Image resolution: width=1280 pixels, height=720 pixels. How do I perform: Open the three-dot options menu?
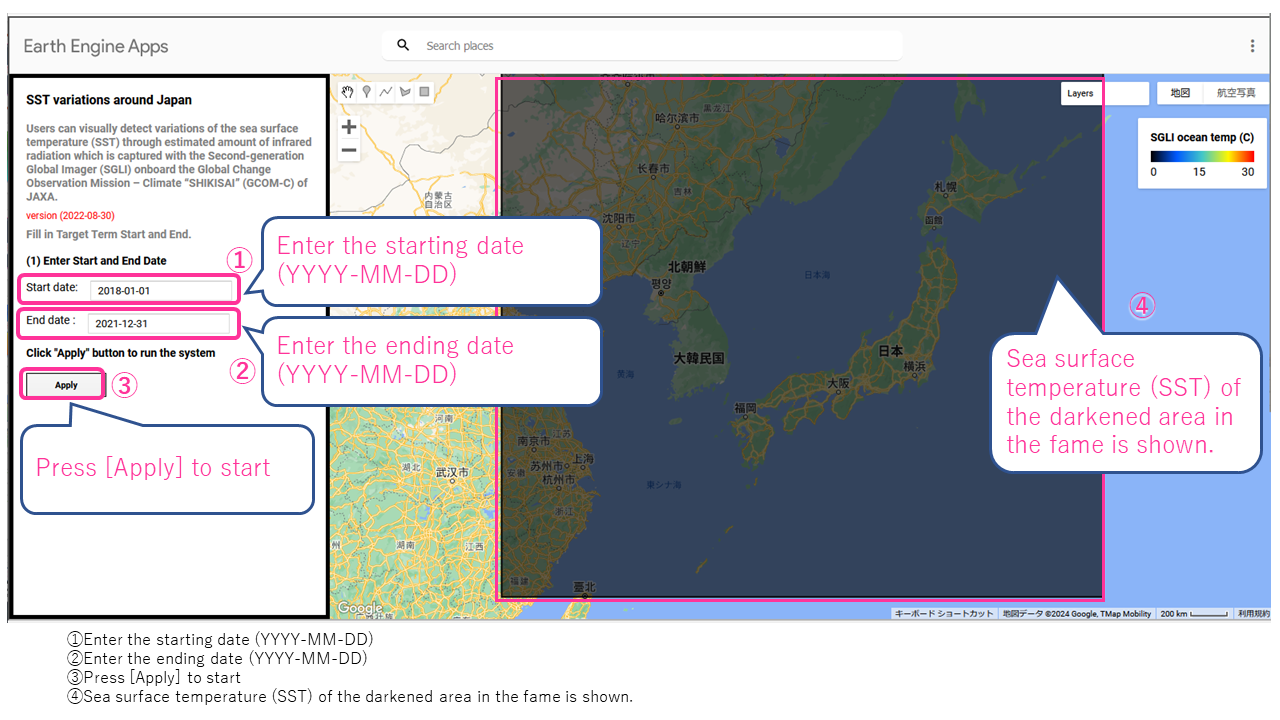click(1252, 46)
